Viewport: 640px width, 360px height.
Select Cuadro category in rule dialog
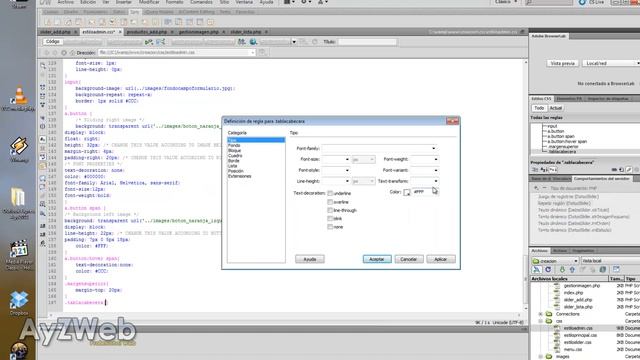click(x=235, y=156)
